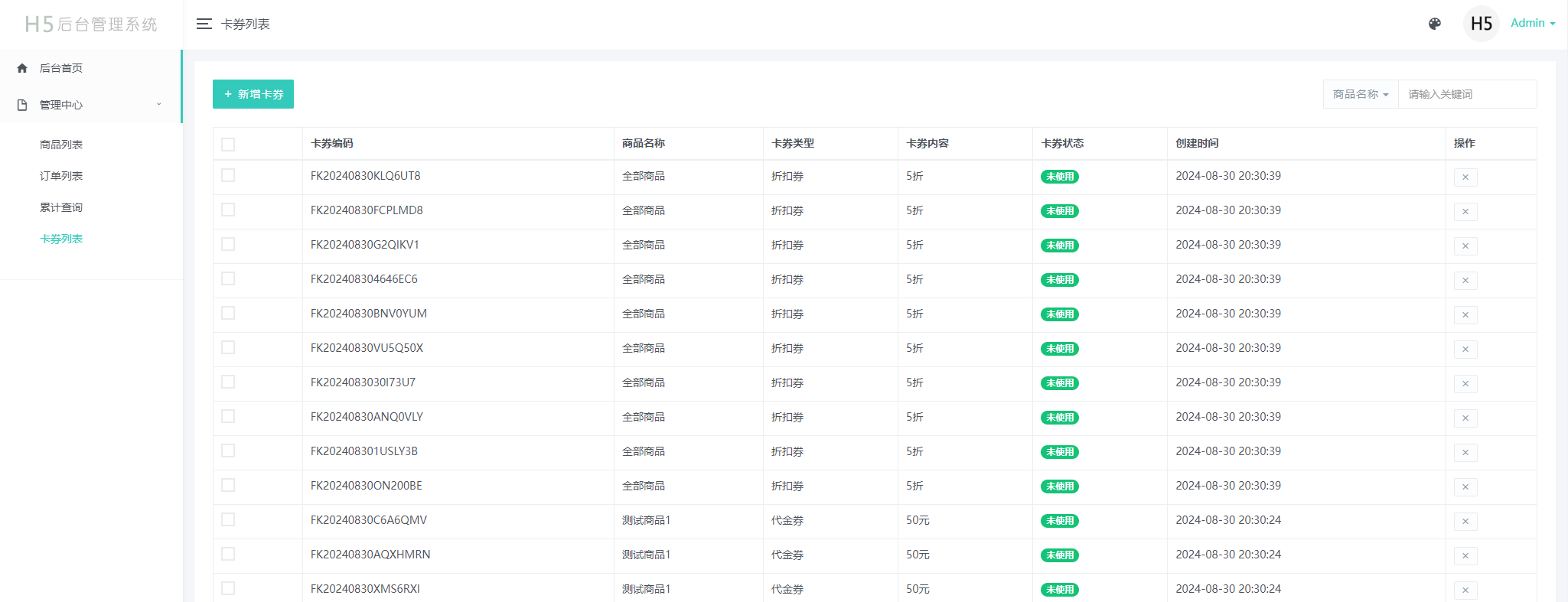1568x602 pixels.
Task: Delete coupon FK20240830G2QIKV1 via its X icon
Action: click(1465, 246)
